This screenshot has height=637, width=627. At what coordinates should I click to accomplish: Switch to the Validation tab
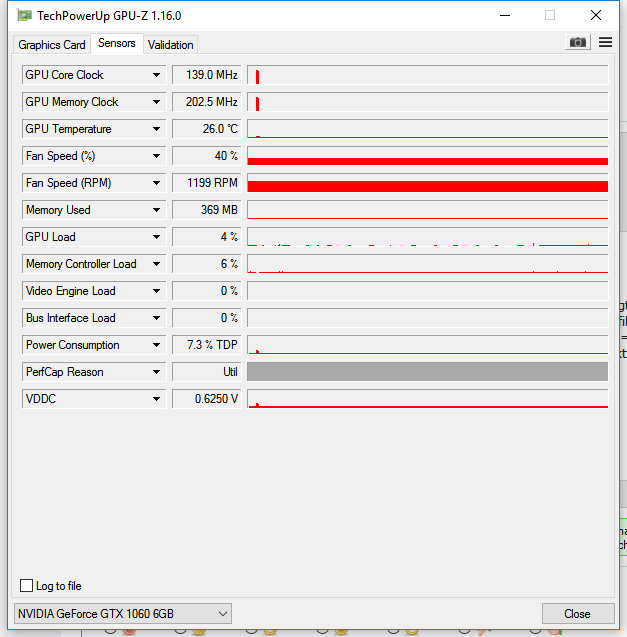pos(170,45)
